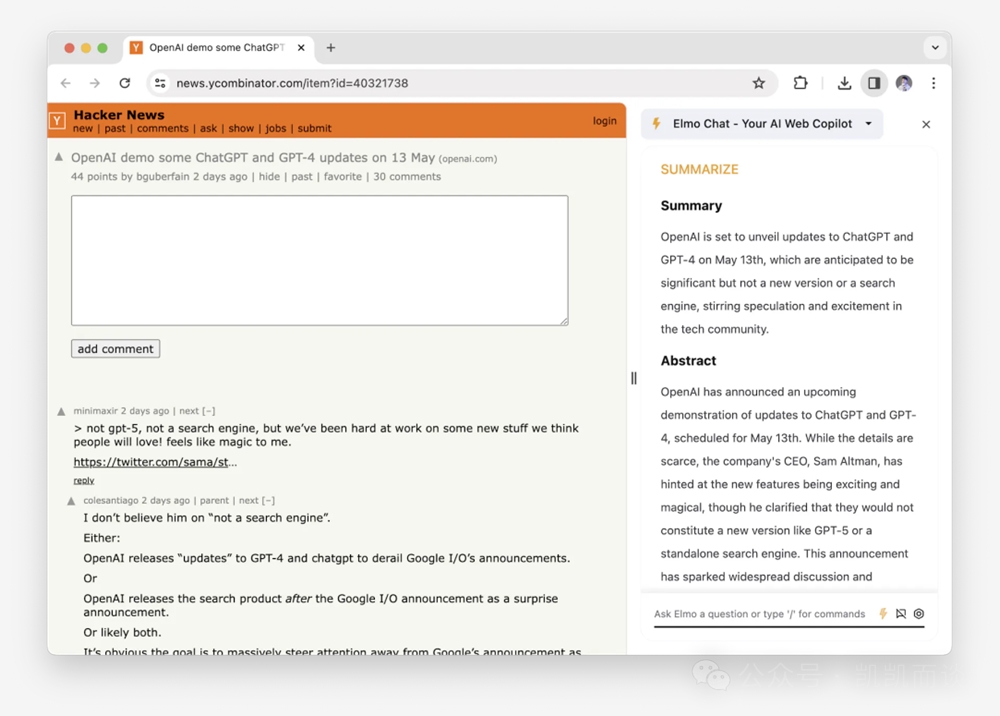The height and width of the screenshot is (716, 1000).
Task: Click into the comment text box
Action: pos(320,260)
